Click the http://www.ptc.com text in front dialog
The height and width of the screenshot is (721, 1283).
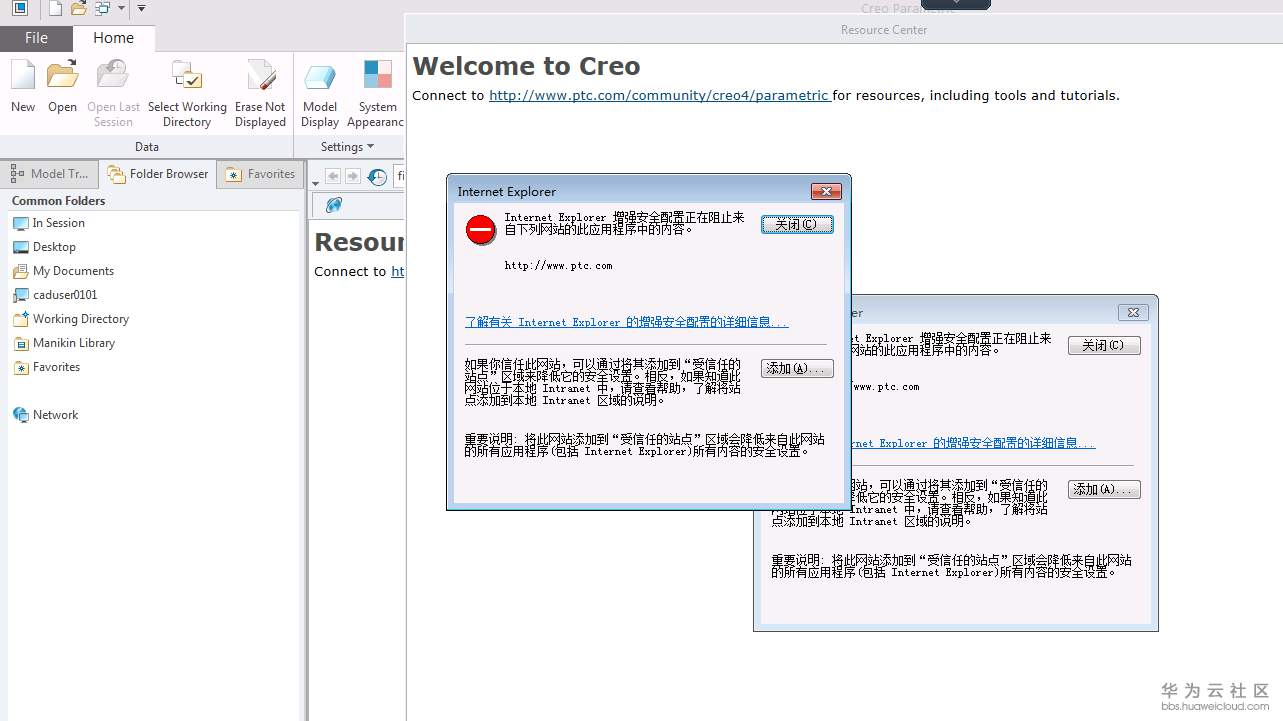[x=558, y=266]
